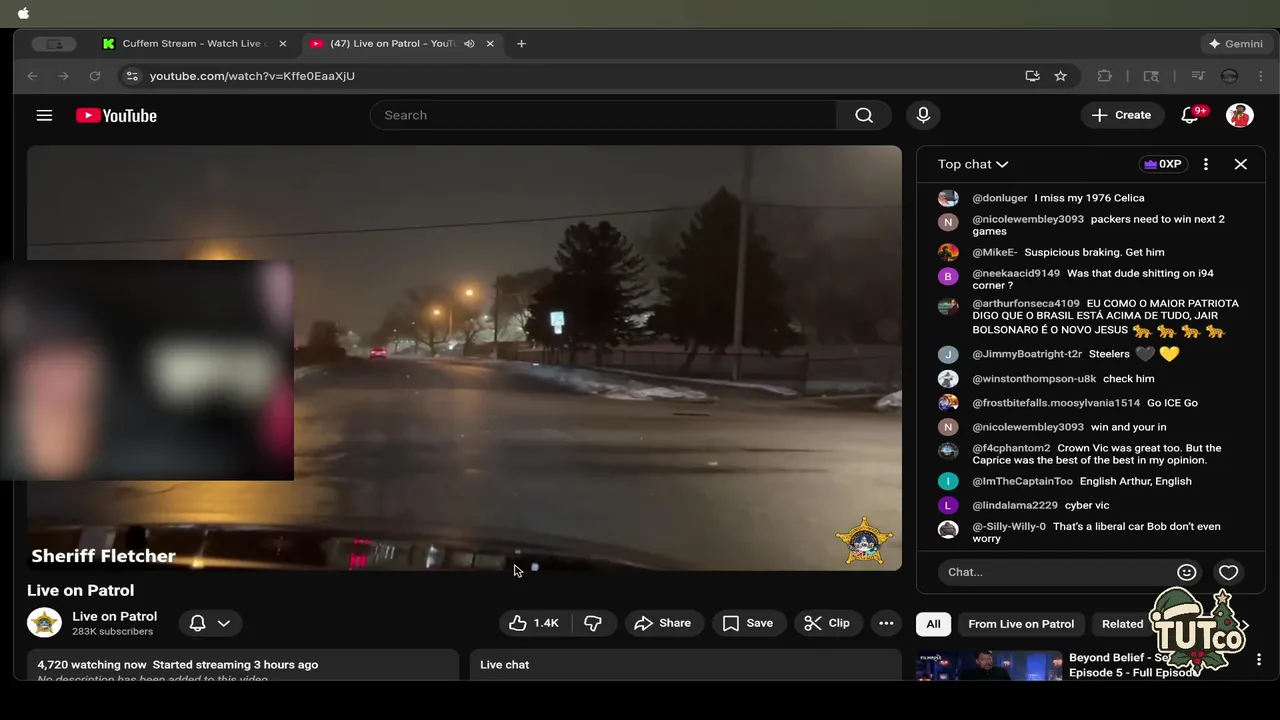
Task: Click the video player
Action: click(x=464, y=358)
